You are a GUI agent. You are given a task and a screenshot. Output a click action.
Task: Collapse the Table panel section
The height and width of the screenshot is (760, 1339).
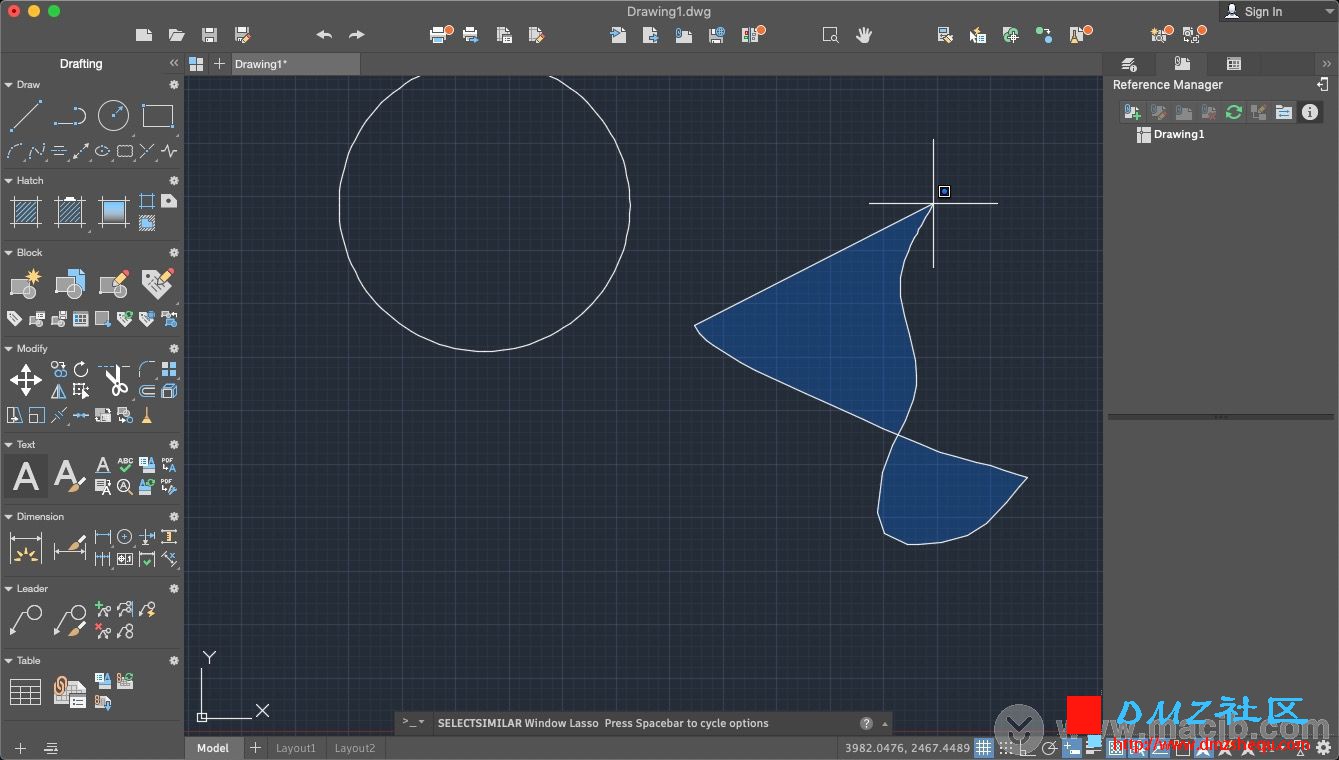(8, 661)
